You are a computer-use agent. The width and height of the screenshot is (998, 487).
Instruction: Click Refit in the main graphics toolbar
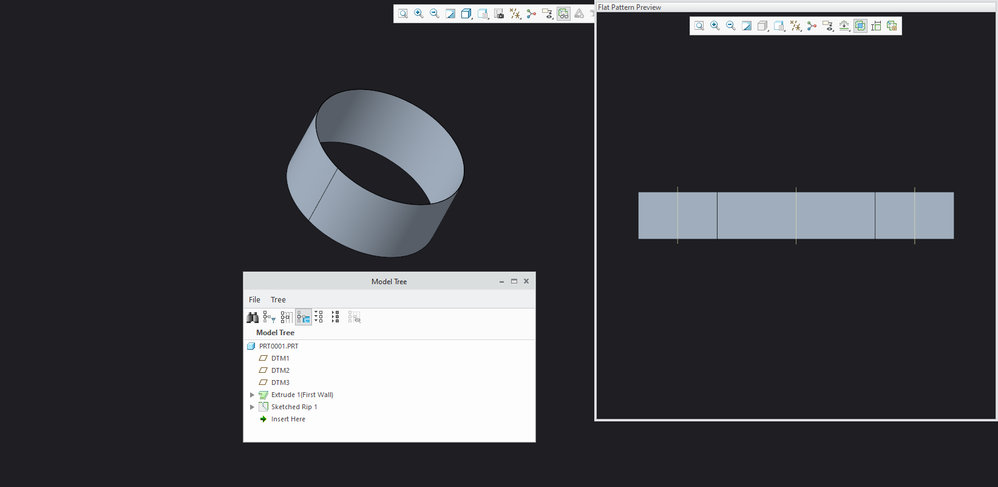coord(403,14)
